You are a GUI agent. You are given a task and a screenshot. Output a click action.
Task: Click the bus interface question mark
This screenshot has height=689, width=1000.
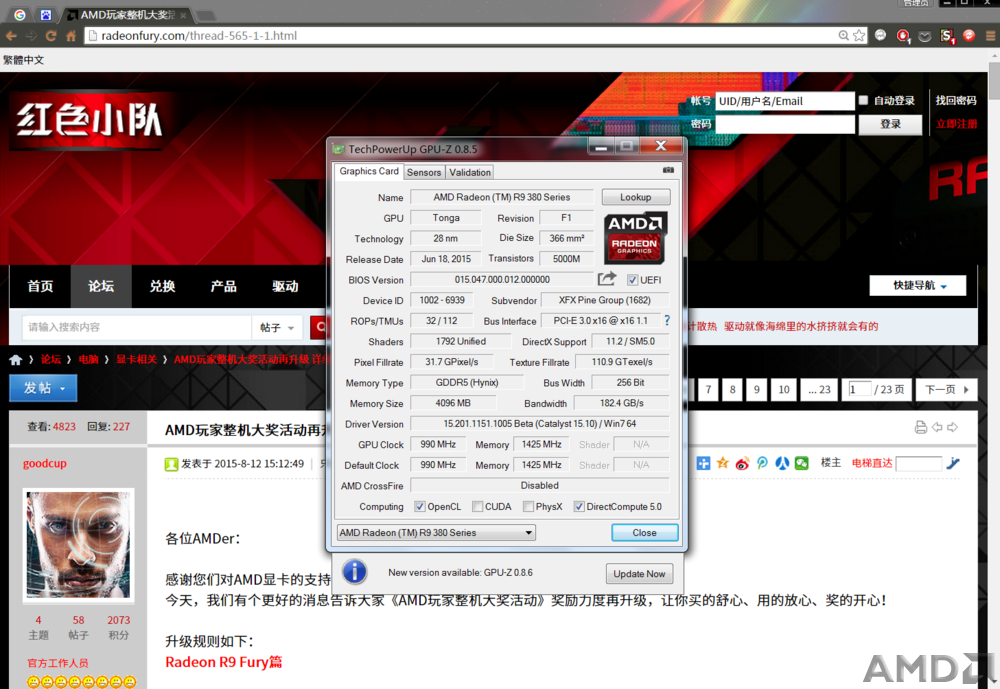point(667,320)
